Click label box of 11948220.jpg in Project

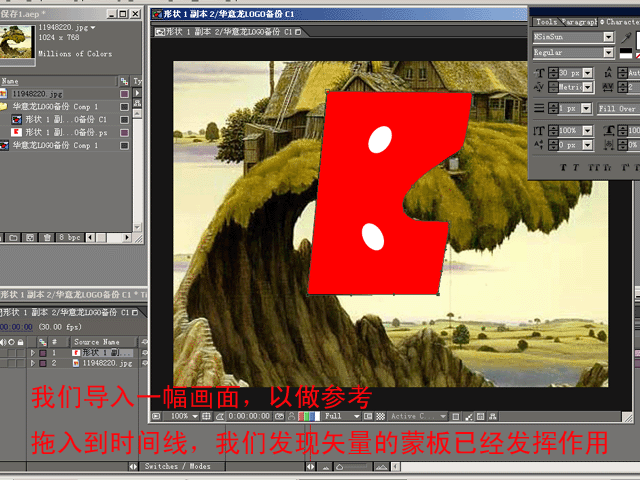point(124,94)
